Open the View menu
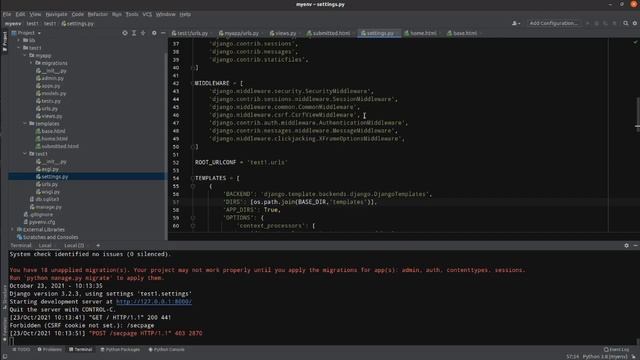The height and width of the screenshot is (360, 640). click(35, 14)
